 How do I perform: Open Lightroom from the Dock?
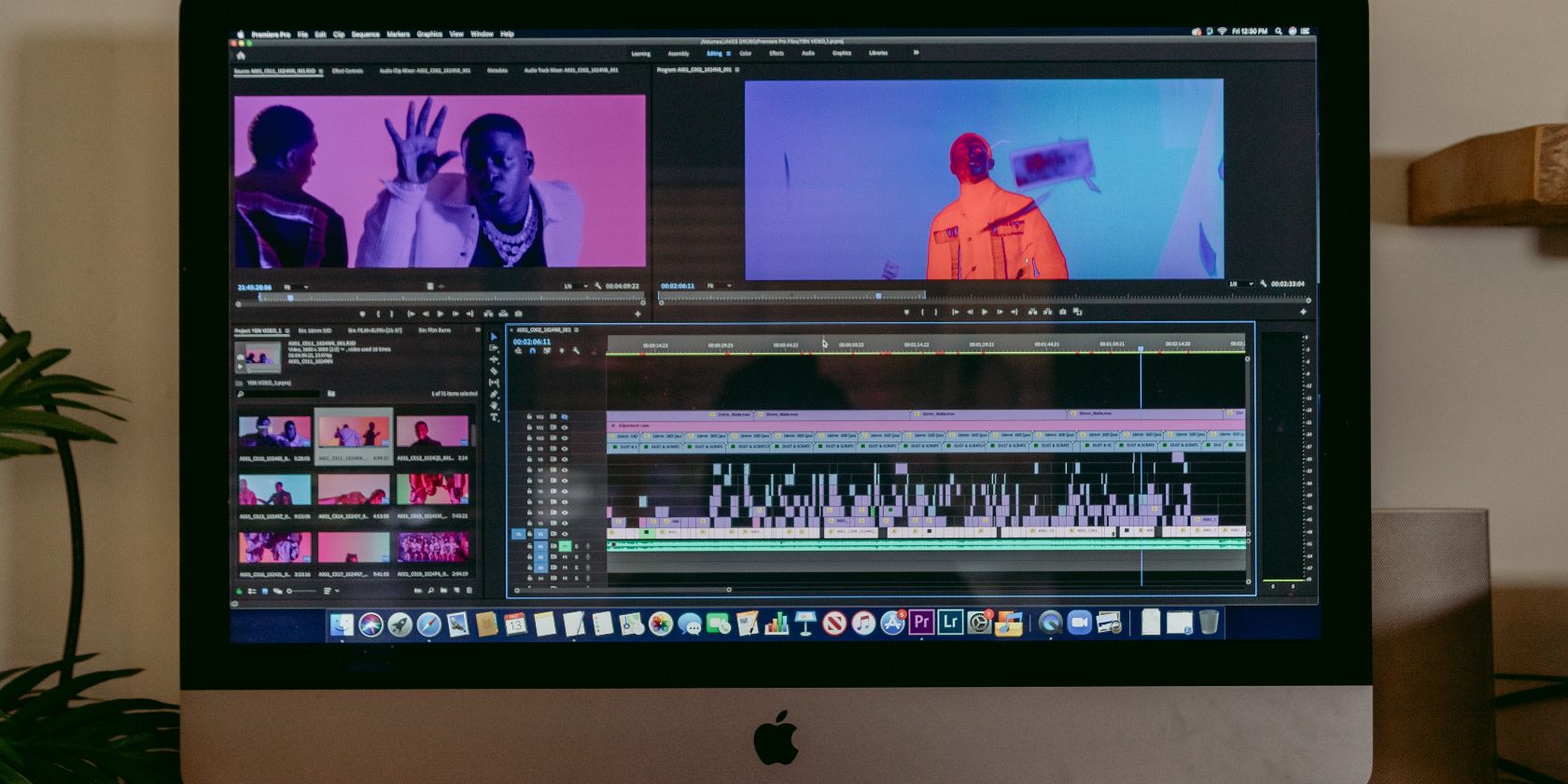[x=950, y=622]
